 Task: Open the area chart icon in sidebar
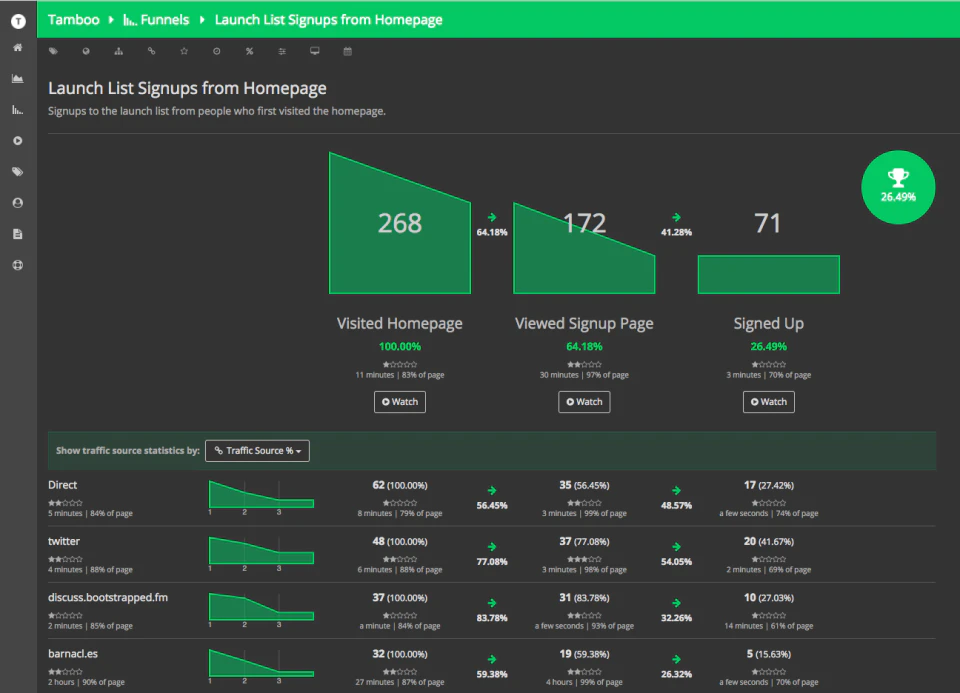click(x=18, y=78)
